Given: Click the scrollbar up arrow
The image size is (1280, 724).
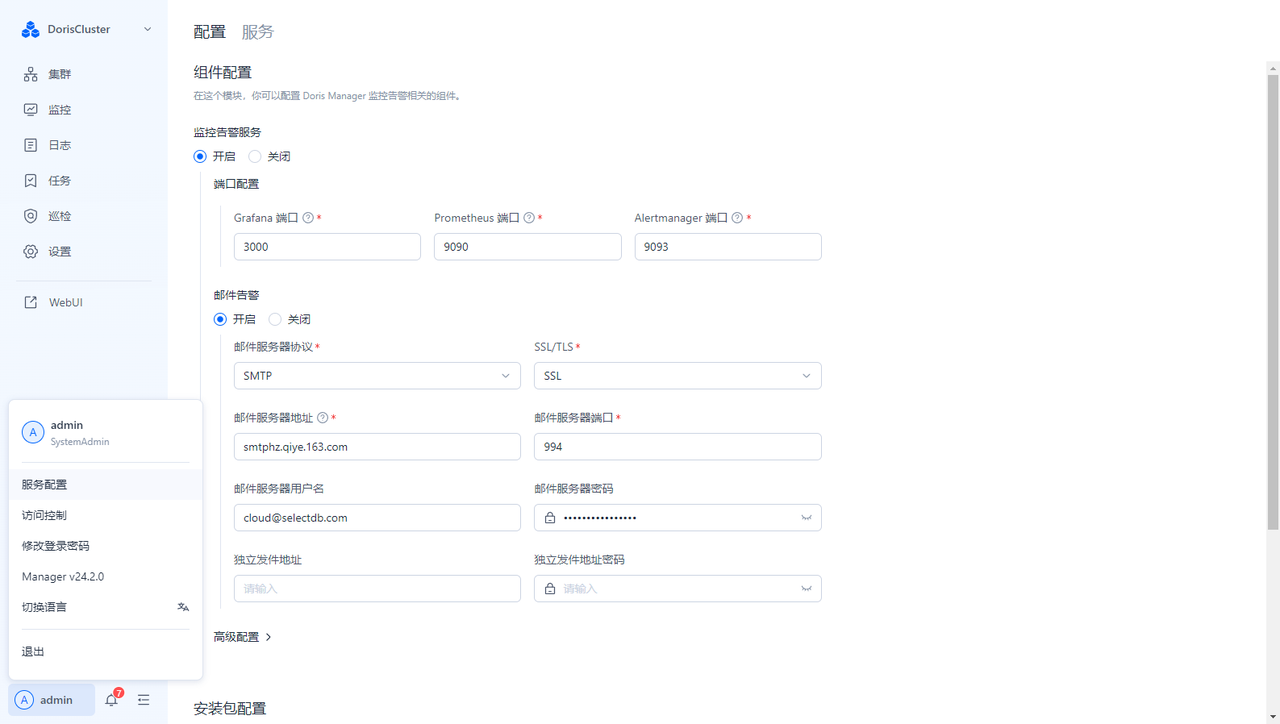Looking at the screenshot, I should click(1273, 68).
